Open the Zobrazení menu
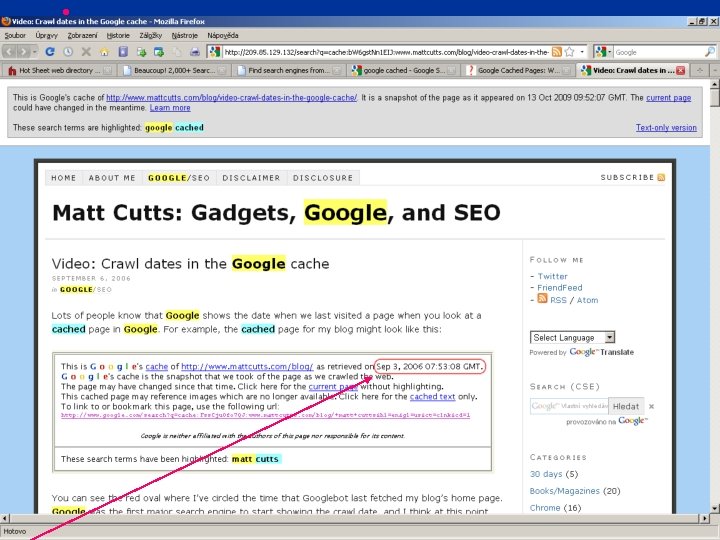720x540 pixels. click(x=82, y=35)
